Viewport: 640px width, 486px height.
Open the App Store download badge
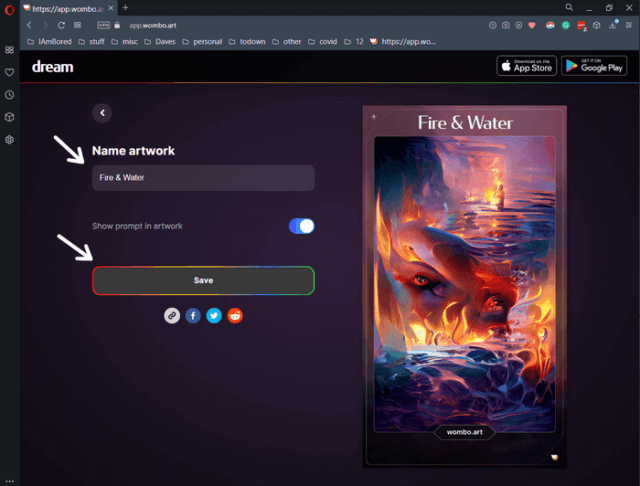(x=527, y=66)
